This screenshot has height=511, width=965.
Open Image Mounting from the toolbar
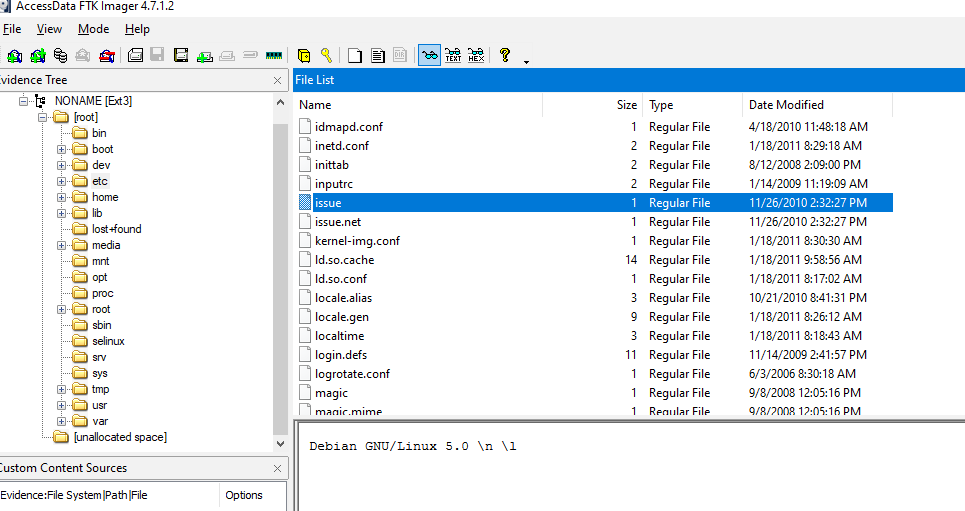point(61,55)
